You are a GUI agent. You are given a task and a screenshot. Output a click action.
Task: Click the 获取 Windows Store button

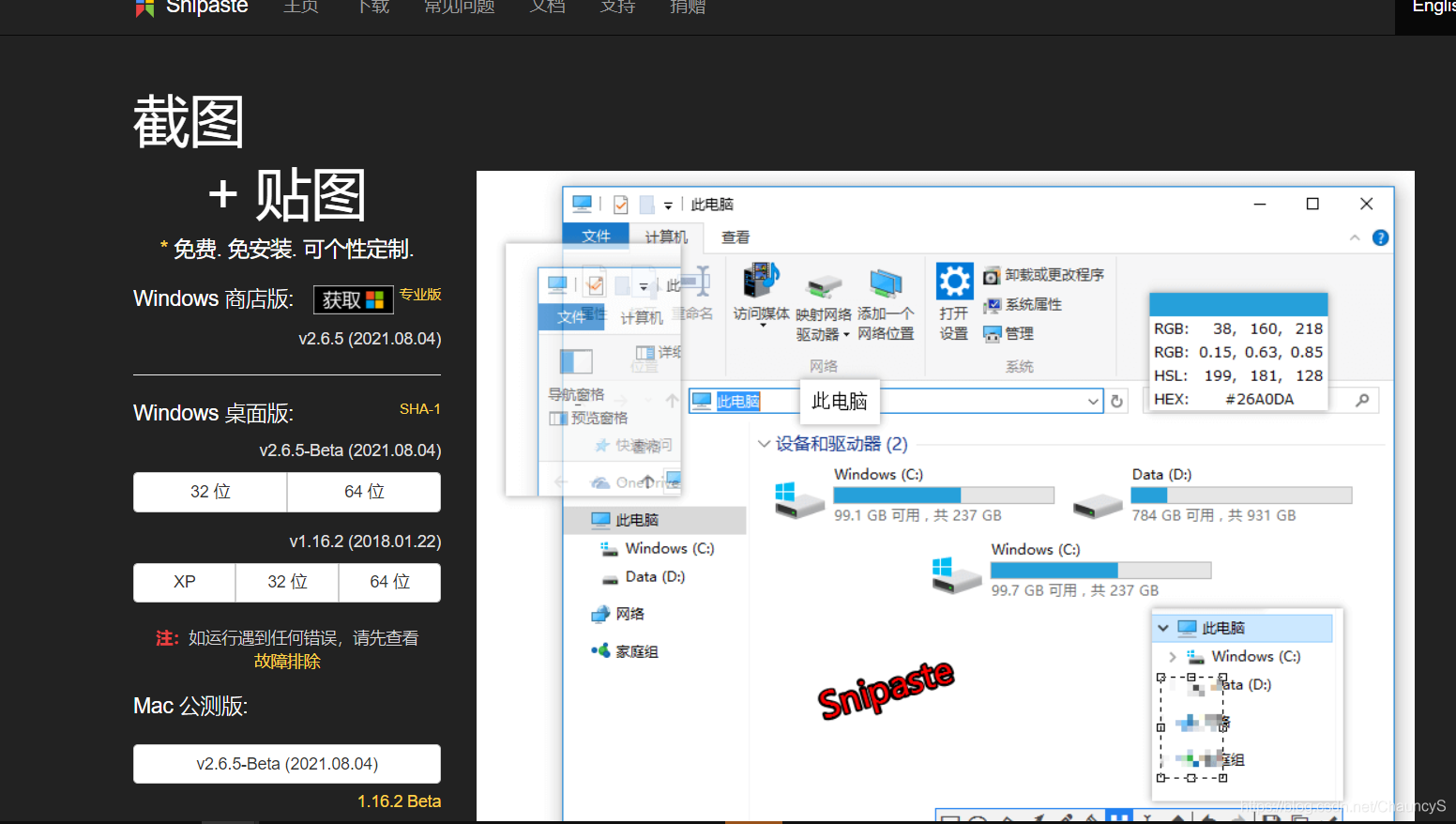[x=353, y=299]
